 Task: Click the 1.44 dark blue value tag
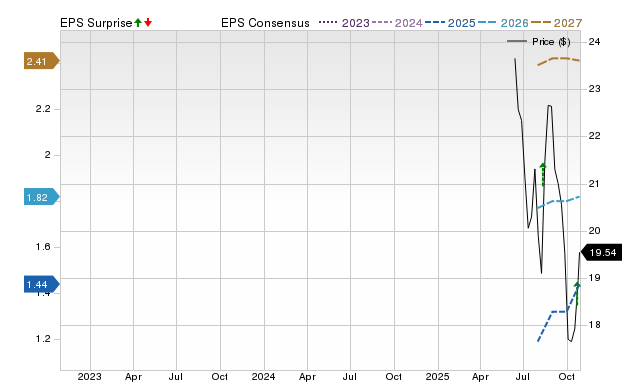point(42,284)
